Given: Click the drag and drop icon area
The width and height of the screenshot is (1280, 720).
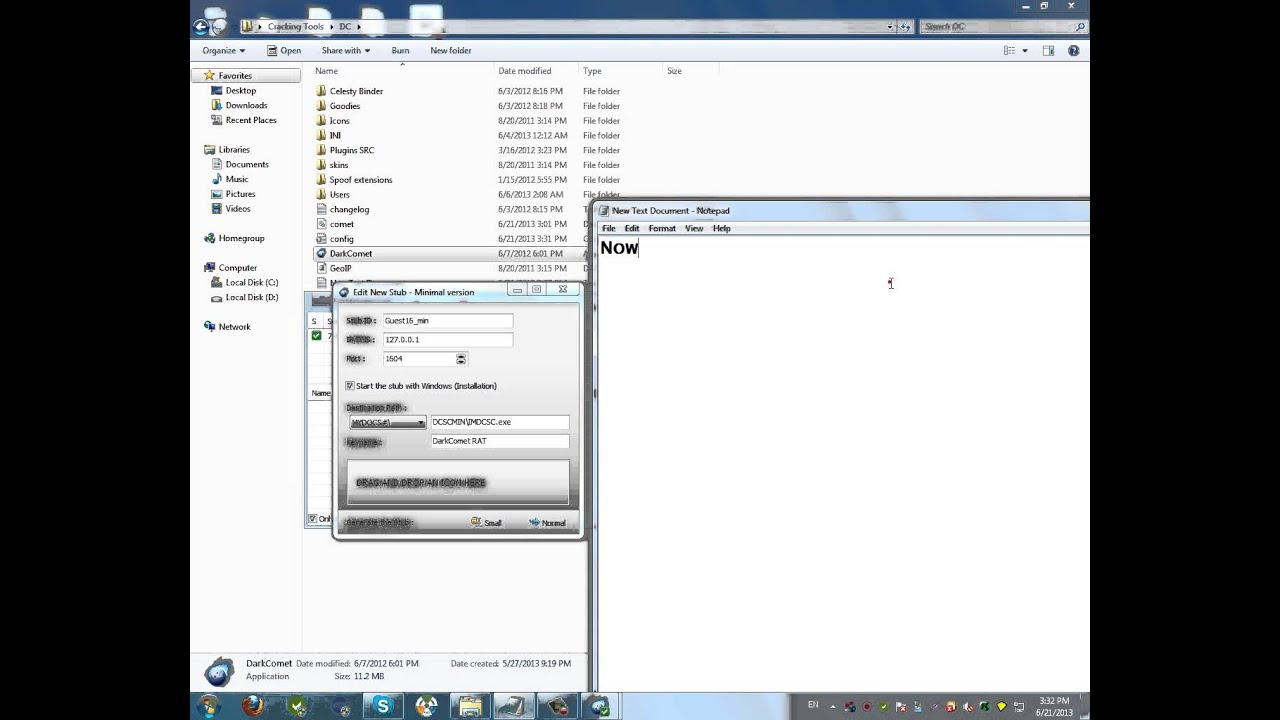Looking at the screenshot, I should (x=458, y=483).
